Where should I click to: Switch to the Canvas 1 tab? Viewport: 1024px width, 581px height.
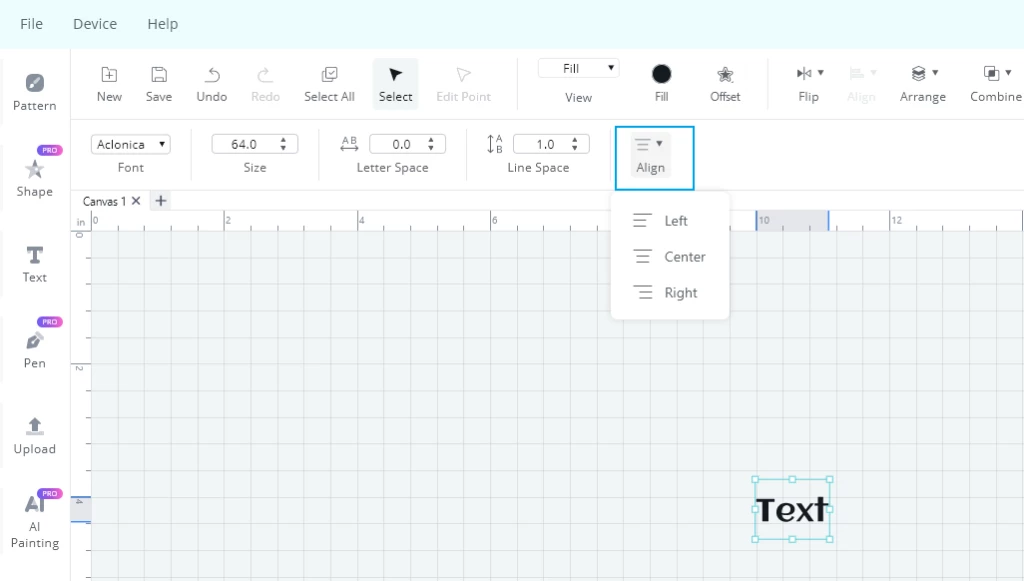point(104,201)
